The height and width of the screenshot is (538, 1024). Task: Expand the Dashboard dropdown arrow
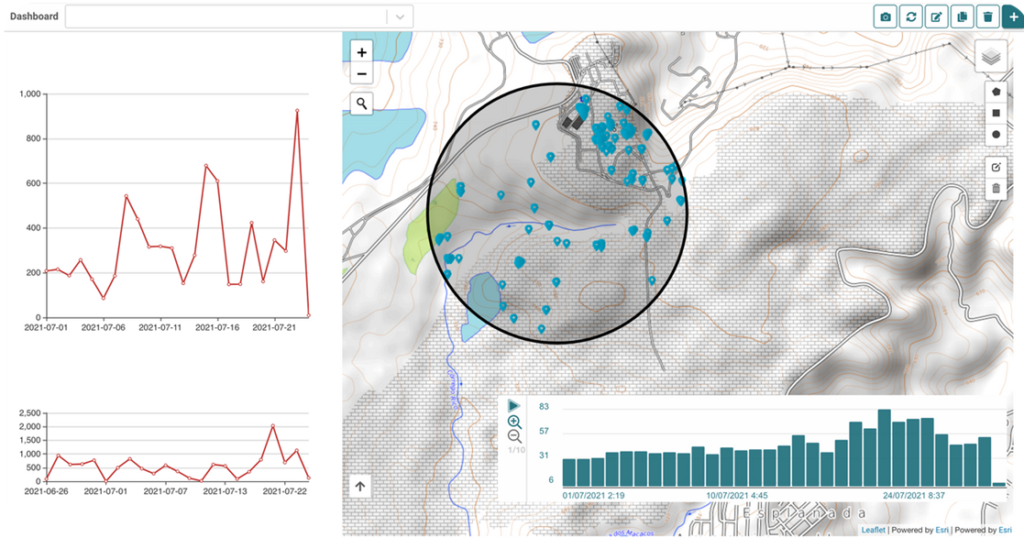point(400,17)
